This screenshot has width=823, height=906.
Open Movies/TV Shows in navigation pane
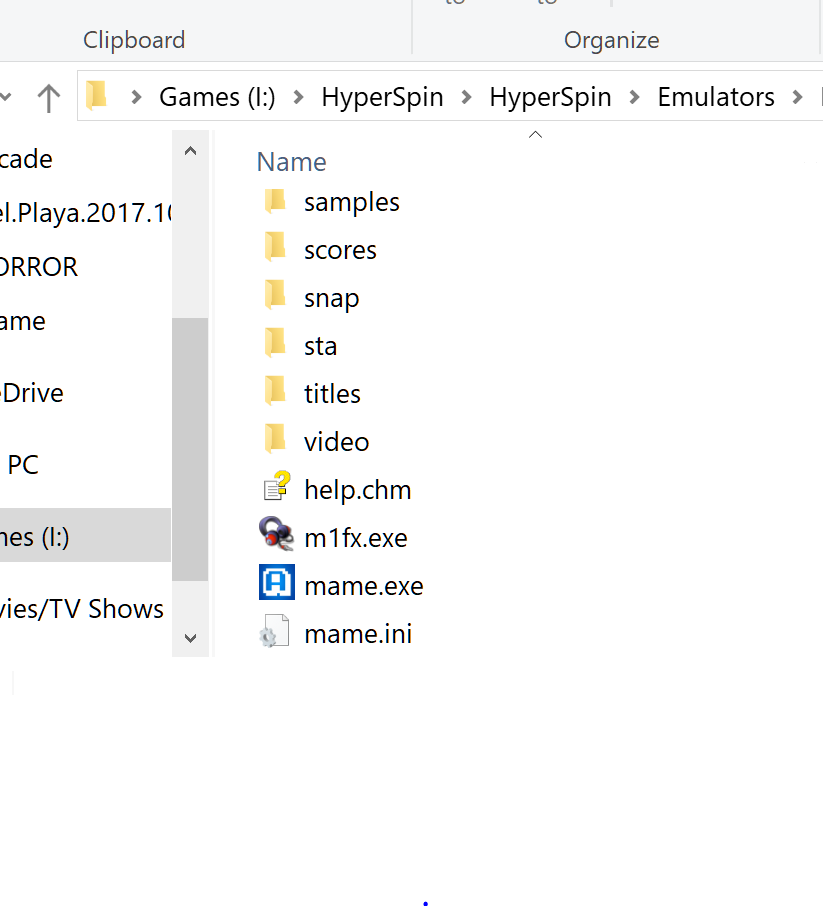[82, 608]
